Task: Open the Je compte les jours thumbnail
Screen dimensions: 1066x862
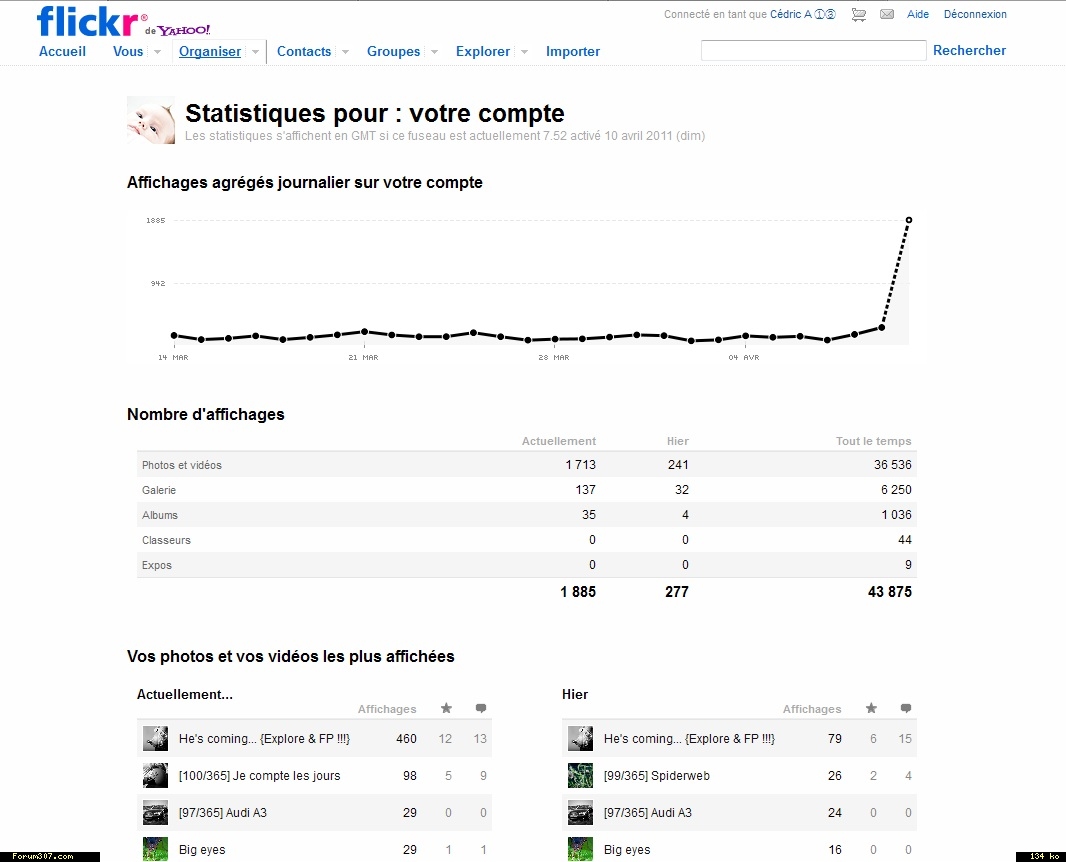Action: [x=155, y=776]
